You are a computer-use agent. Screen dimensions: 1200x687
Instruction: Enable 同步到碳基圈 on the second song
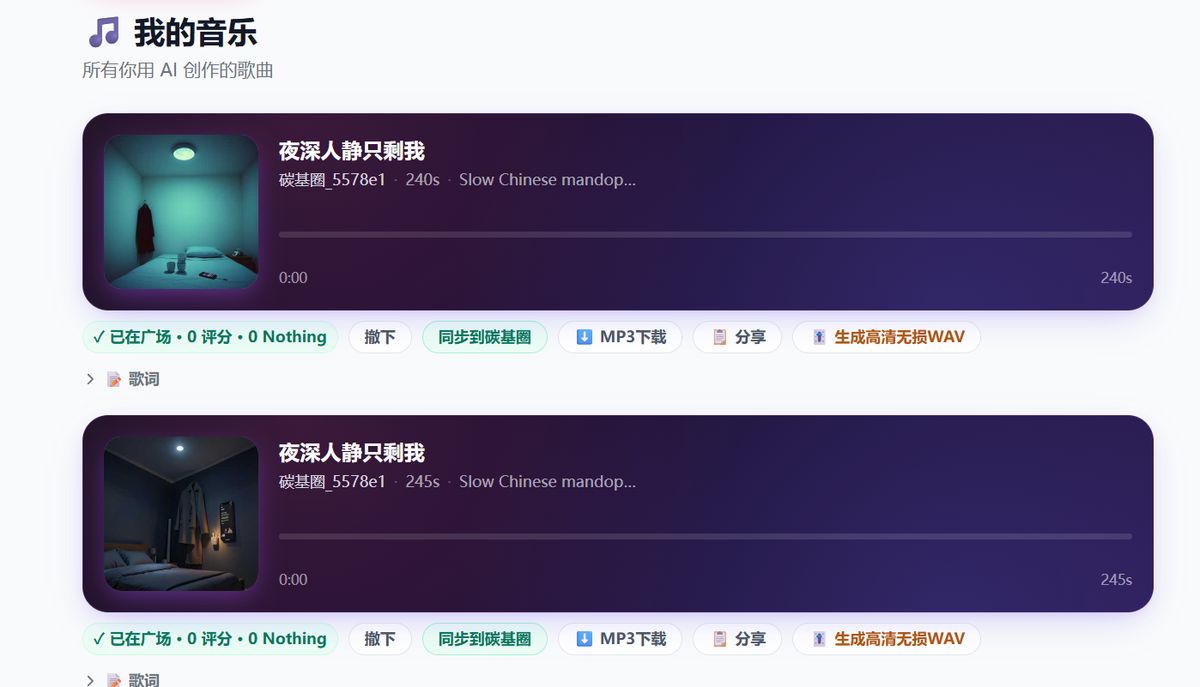pyautogui.click(x=484, y=639)
